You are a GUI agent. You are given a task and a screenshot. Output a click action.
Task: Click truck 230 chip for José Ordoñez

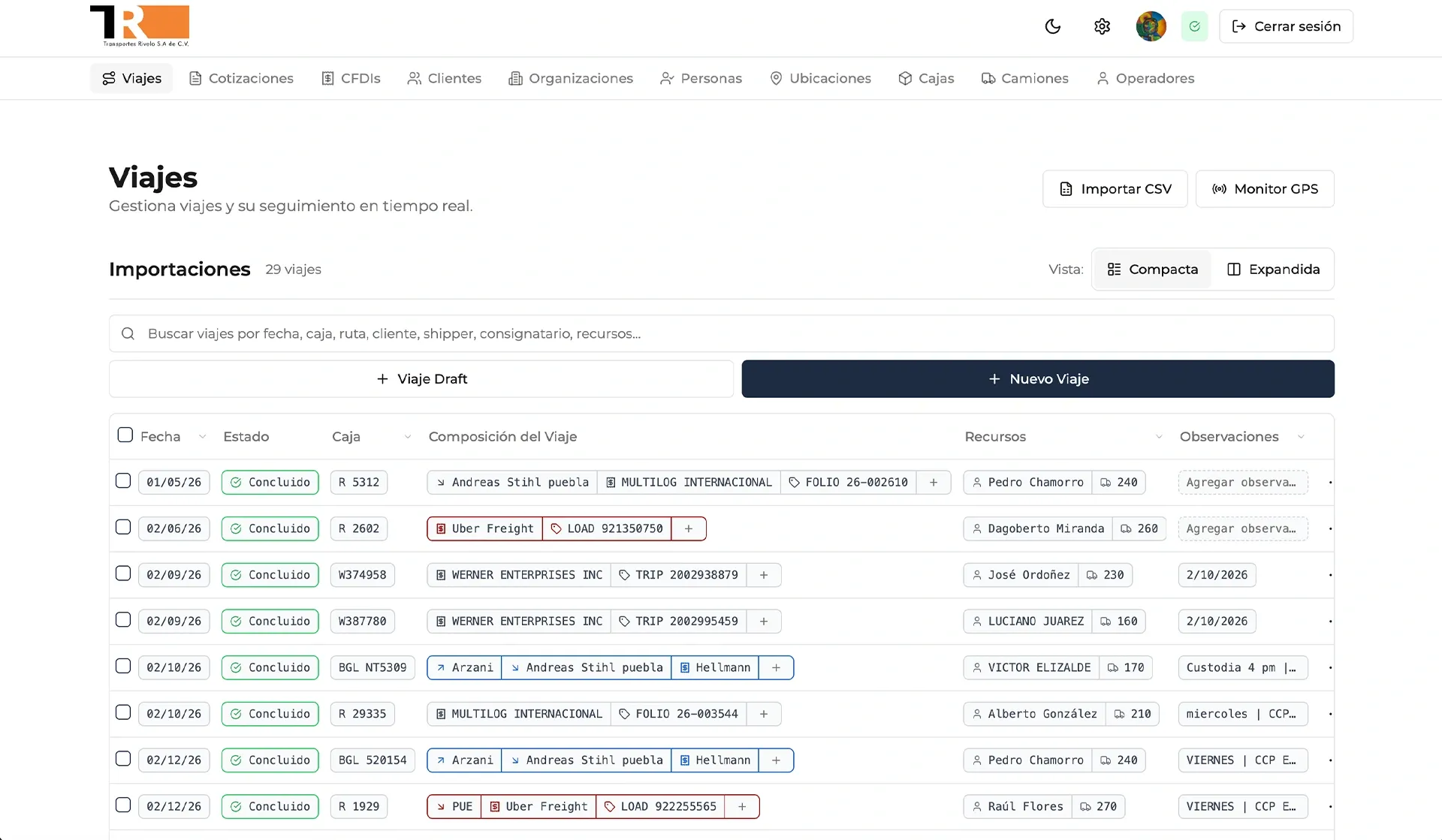click(1106, 575)
